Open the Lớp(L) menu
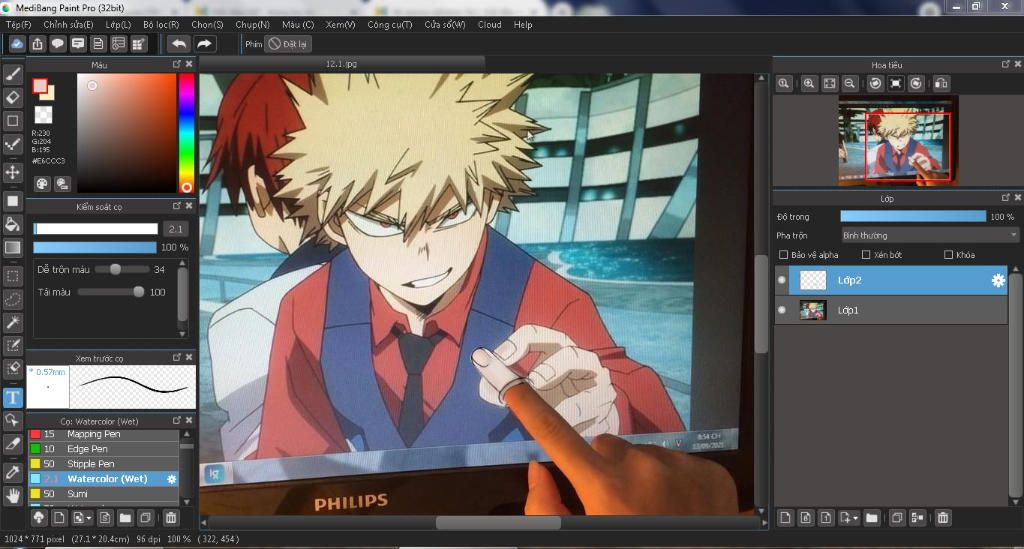The width and height of the screenshot is (1024, 549). pyautogui.click(x=118, y=25)
